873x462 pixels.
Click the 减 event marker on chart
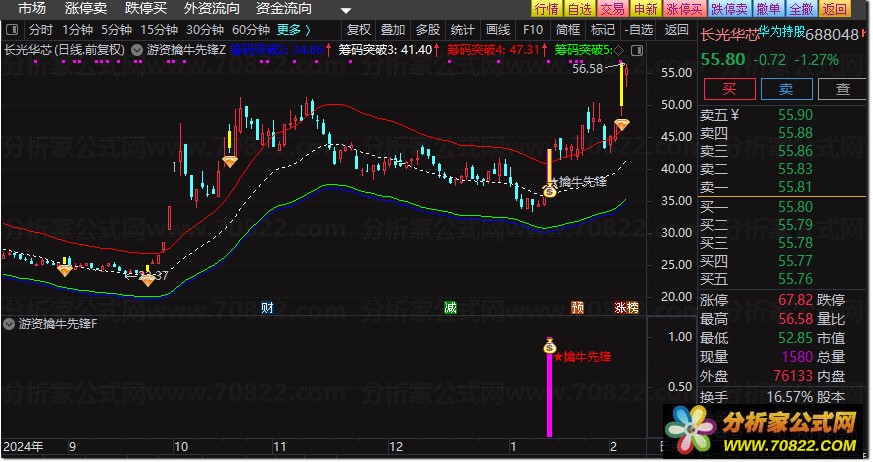(x=450, y=307)
